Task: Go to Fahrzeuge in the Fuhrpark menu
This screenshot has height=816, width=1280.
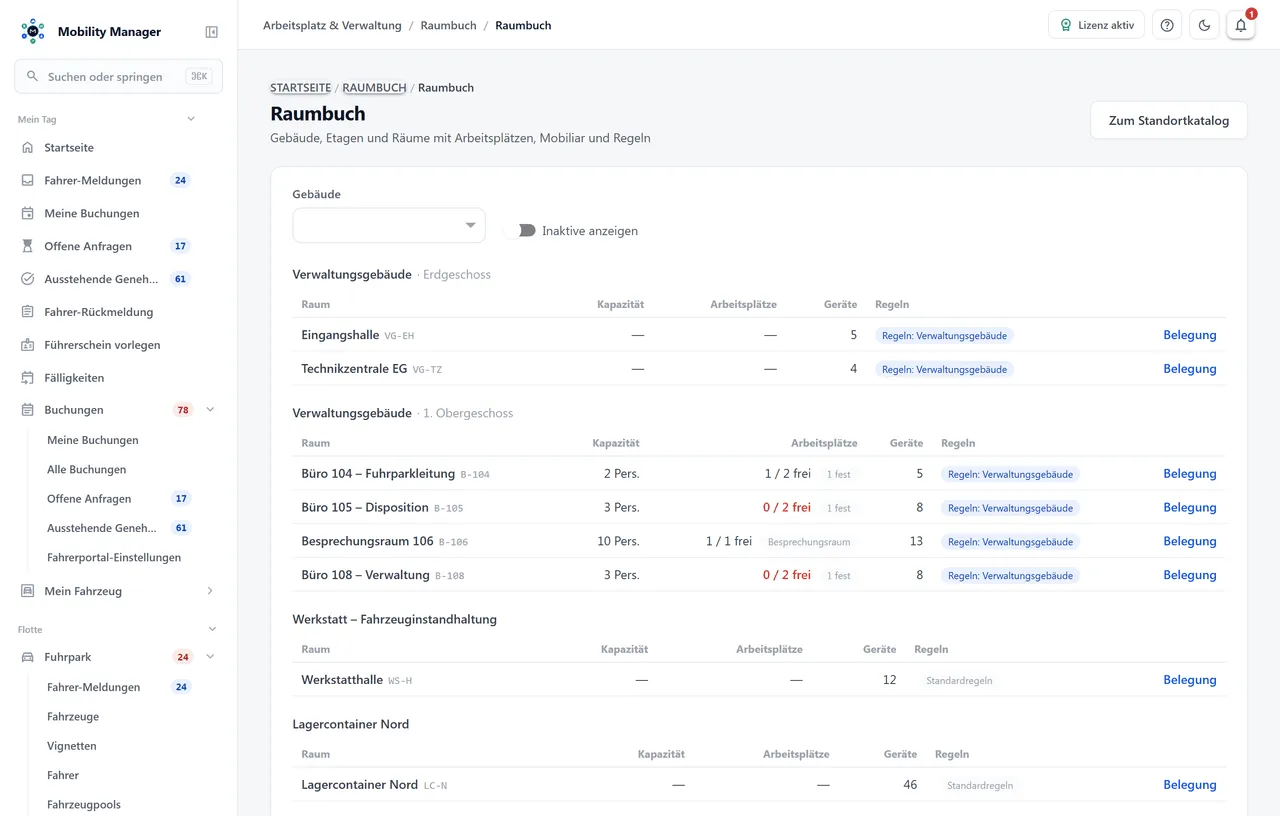Action: (x=73, y=717)
